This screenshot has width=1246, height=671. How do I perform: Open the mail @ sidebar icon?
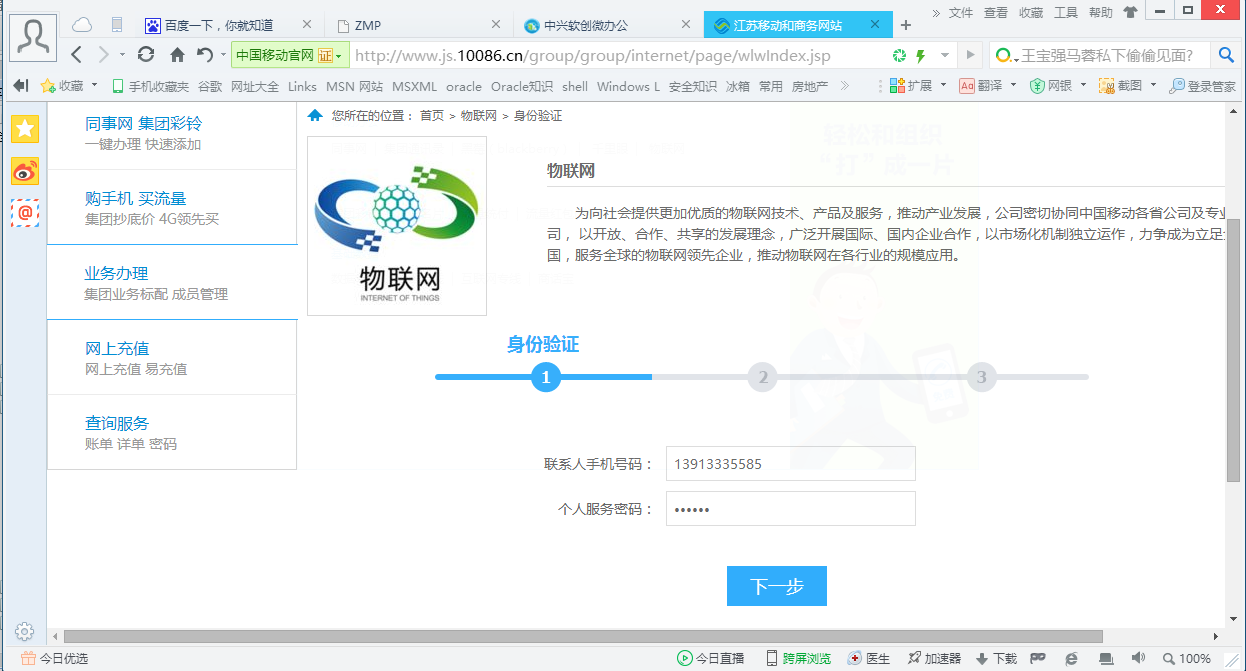[25, 212]
